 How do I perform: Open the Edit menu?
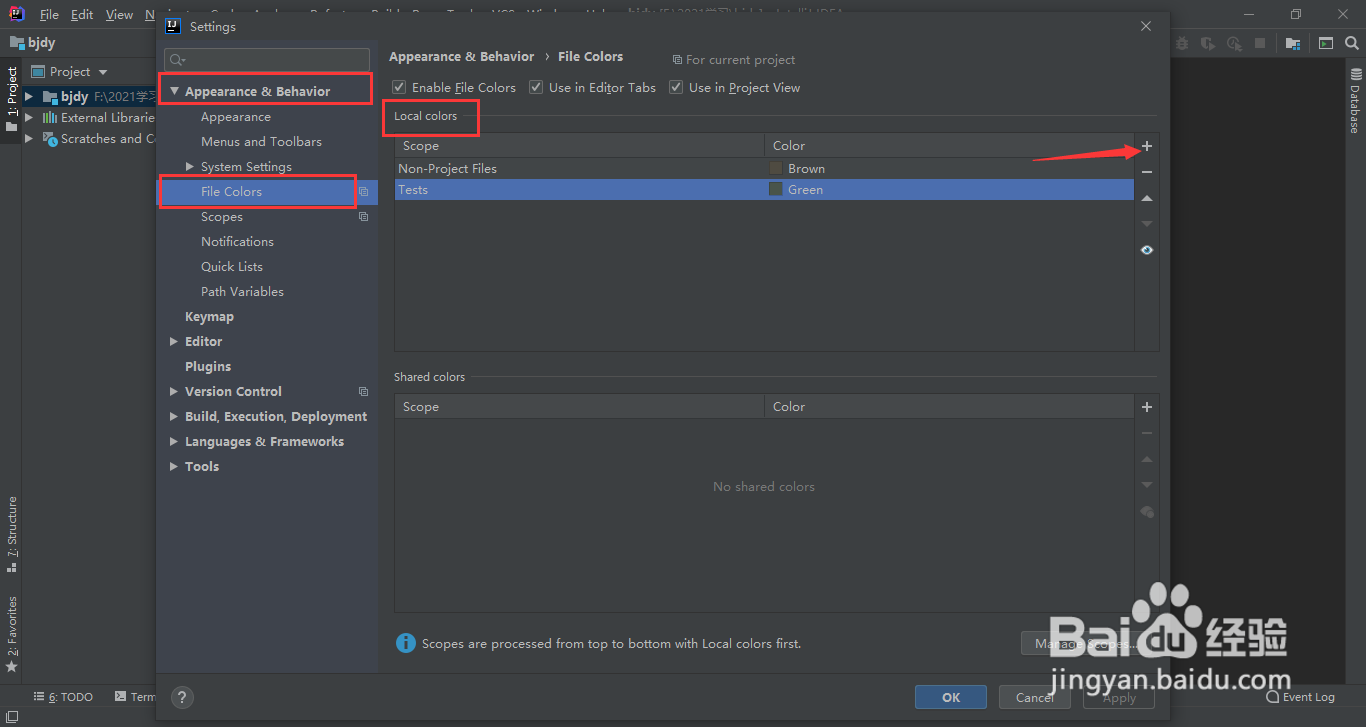(82, 15)
